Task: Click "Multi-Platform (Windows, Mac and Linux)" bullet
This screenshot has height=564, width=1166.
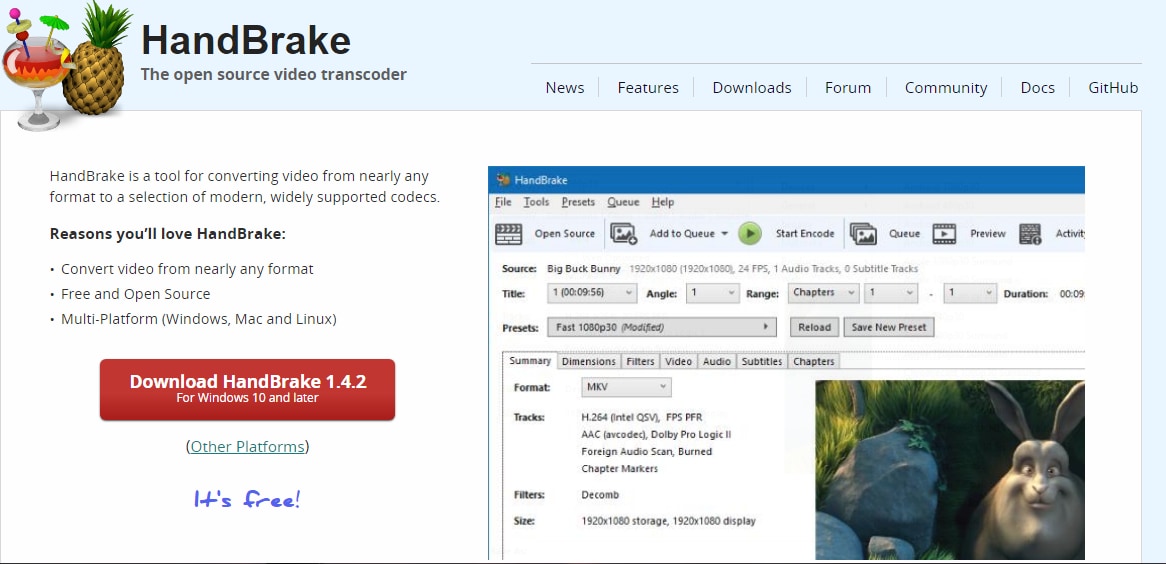Action: tap(199, 319)
